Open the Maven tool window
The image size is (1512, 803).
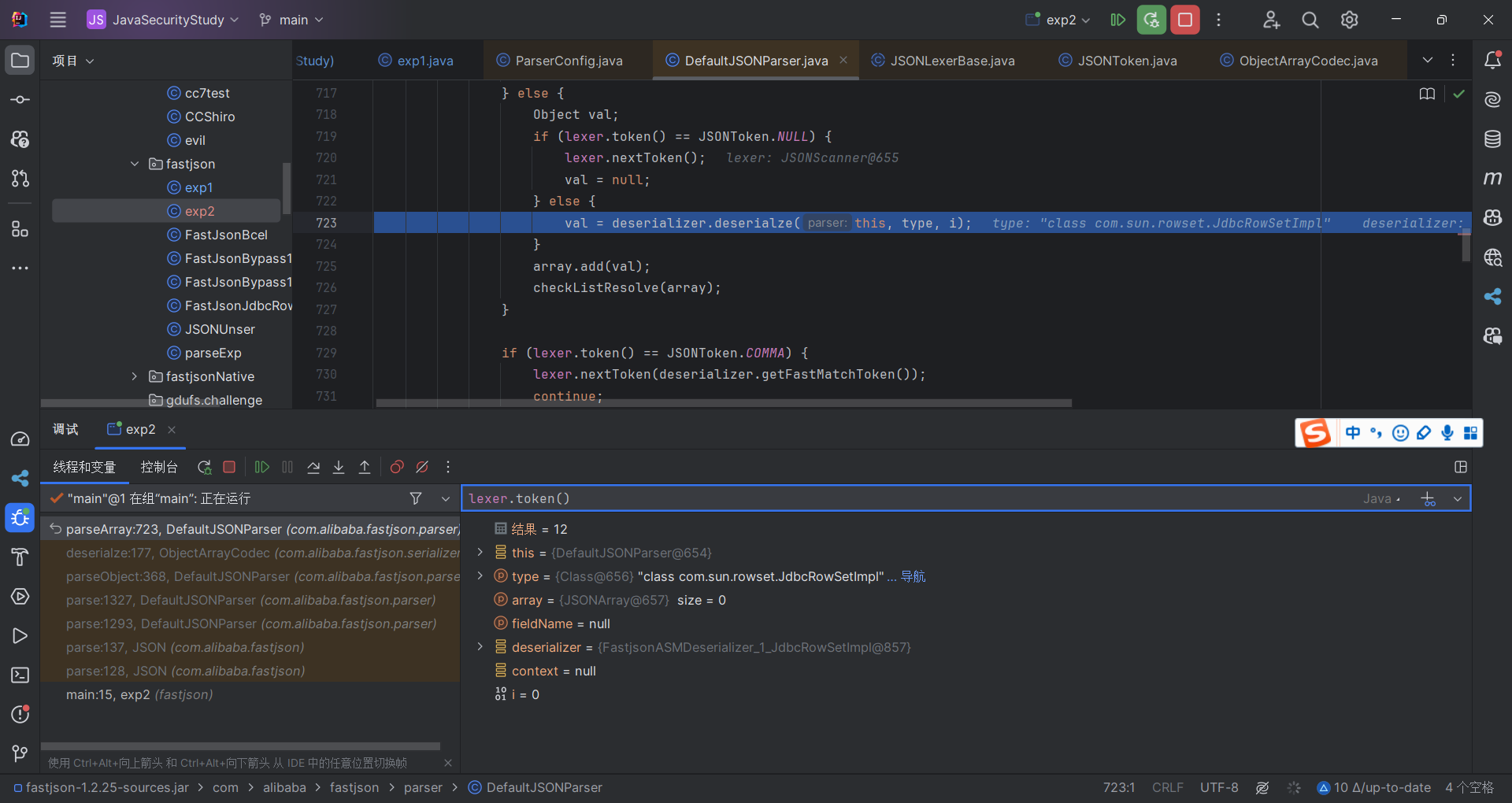pyautogui.click(x=1492, y=179)
